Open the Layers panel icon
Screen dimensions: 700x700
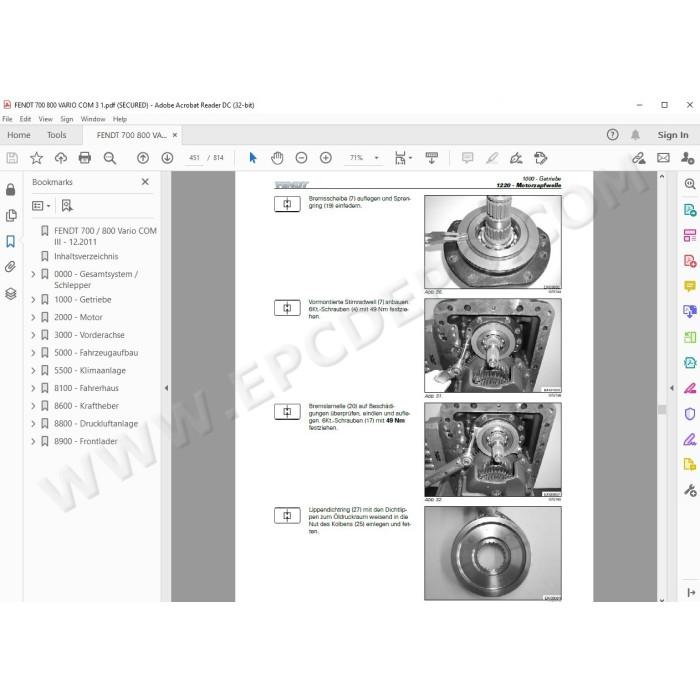coord(11,293)
